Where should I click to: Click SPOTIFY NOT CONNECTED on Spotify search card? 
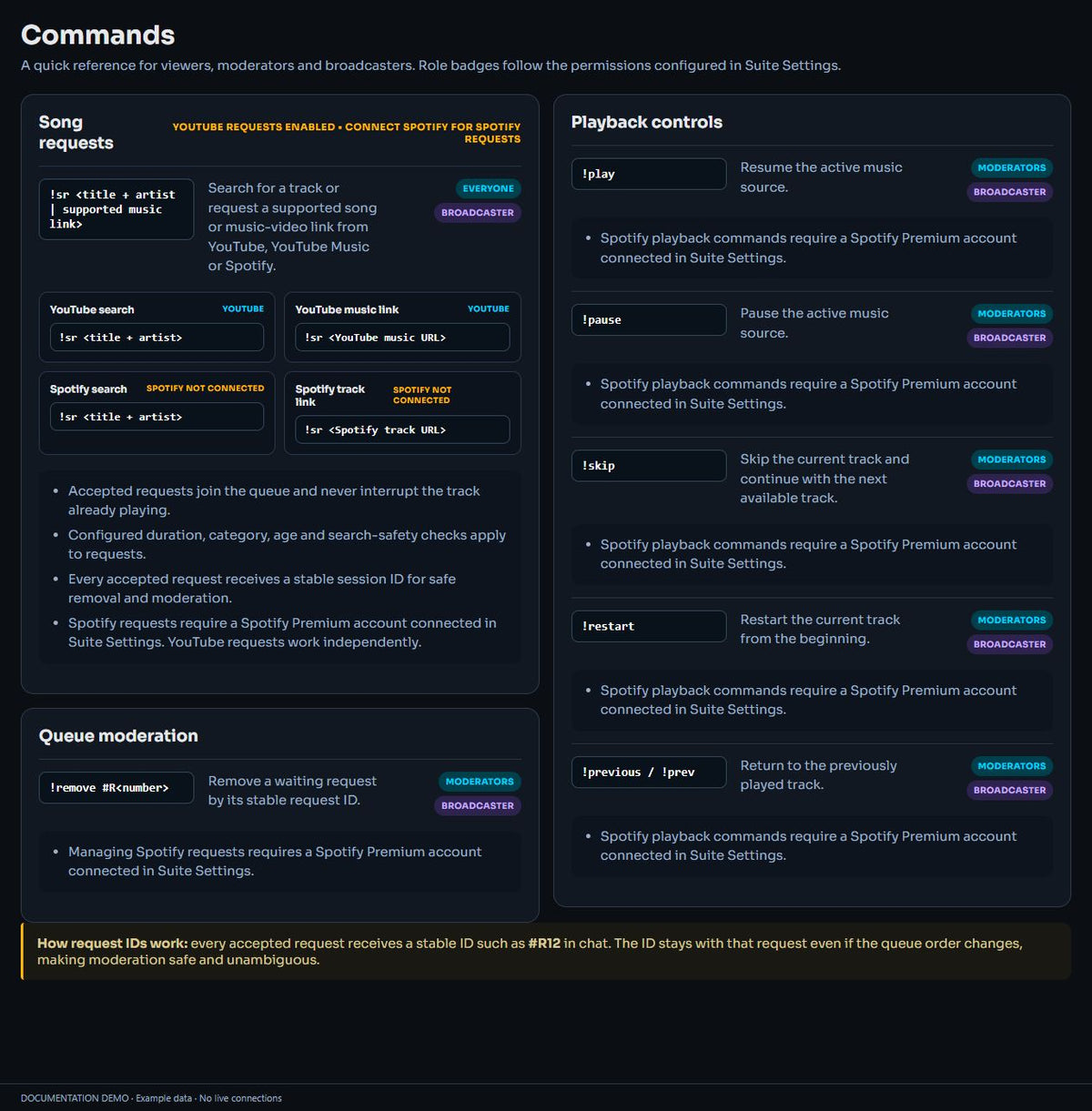[205, 389]
